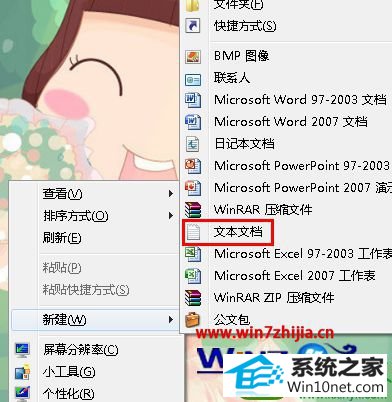Image resolution: width=392 pixels, height=402 pixels.
Task: Click the Excel 97-2003 worksheet icon
Action: (193, 254)
